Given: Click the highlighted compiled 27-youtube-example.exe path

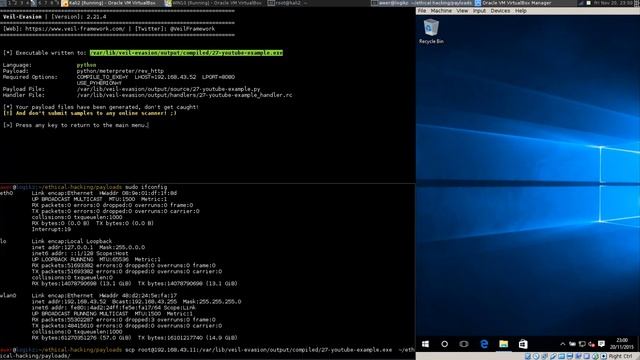Looking at the screenshot, I should coord(186,53).
